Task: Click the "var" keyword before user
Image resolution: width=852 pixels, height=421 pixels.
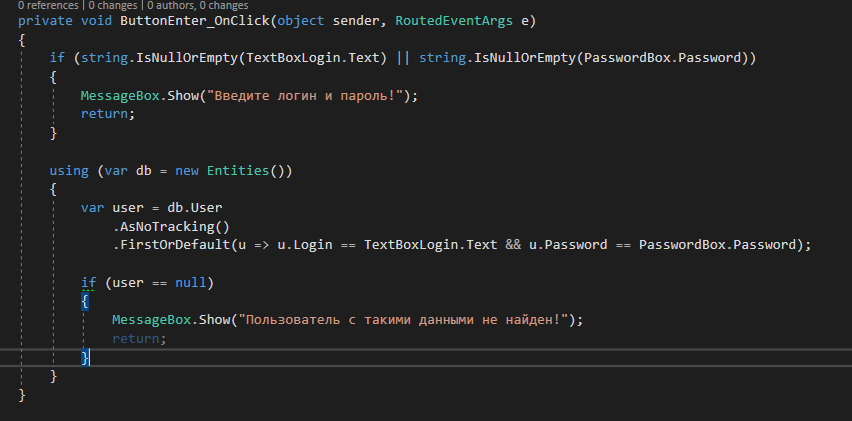Action: point(92,208)
